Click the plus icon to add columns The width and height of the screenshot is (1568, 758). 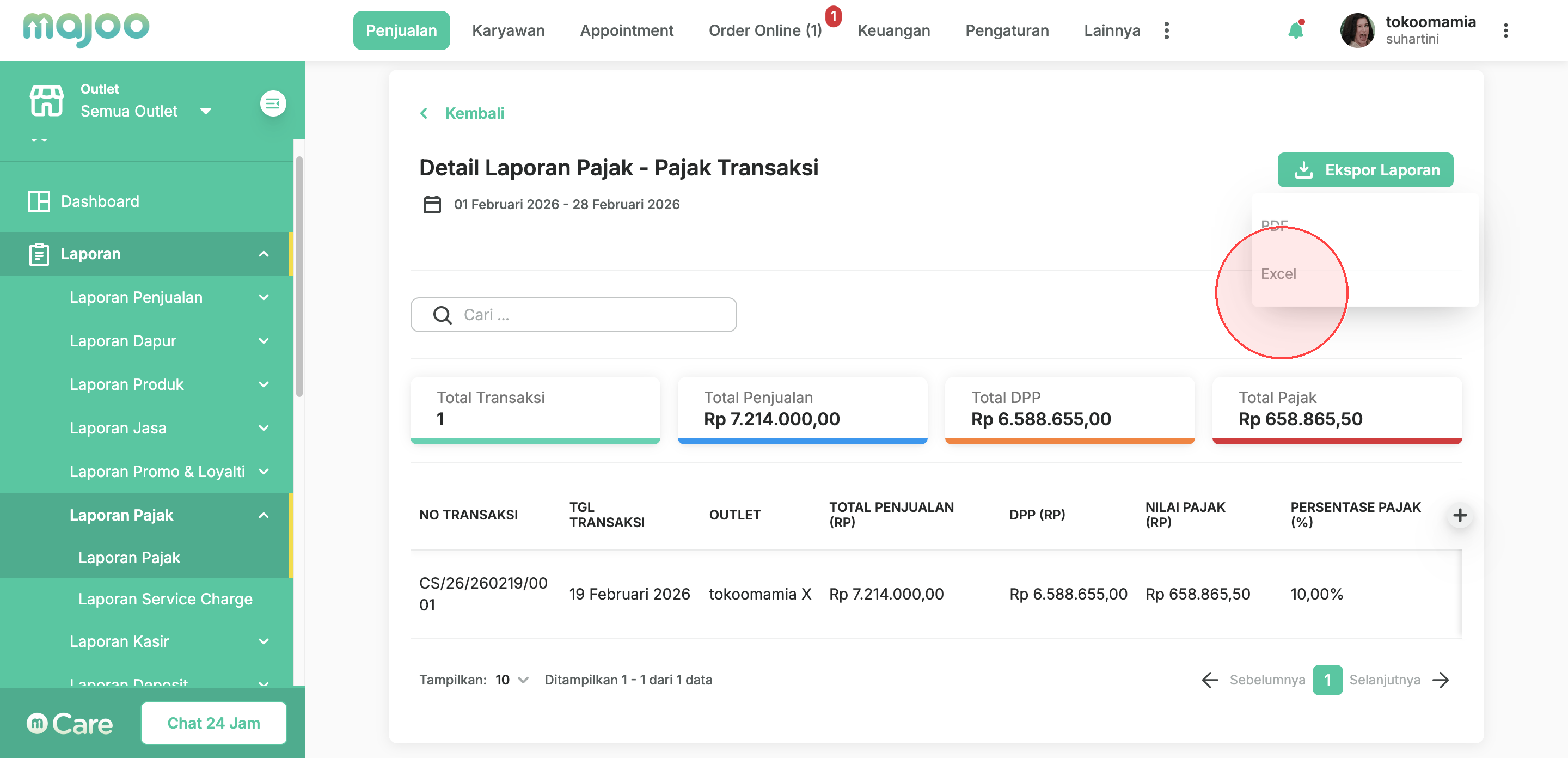1459,516
